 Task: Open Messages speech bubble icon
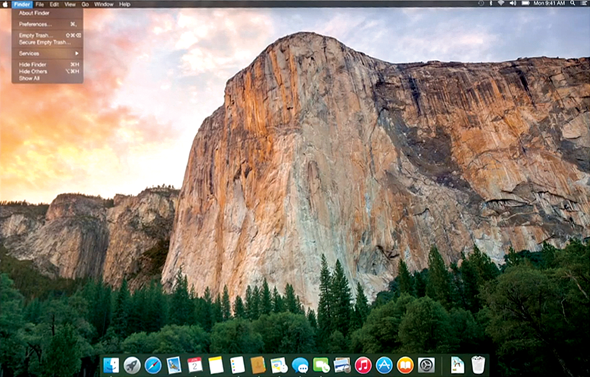(x=300, y=365)
